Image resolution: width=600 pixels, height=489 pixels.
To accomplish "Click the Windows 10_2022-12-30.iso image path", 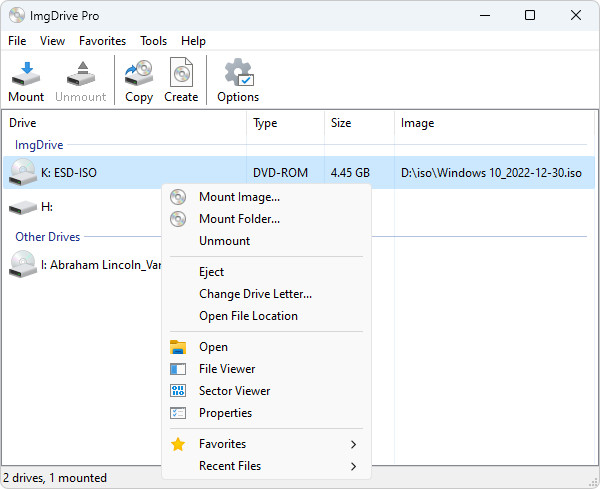I will coord(491,173).
